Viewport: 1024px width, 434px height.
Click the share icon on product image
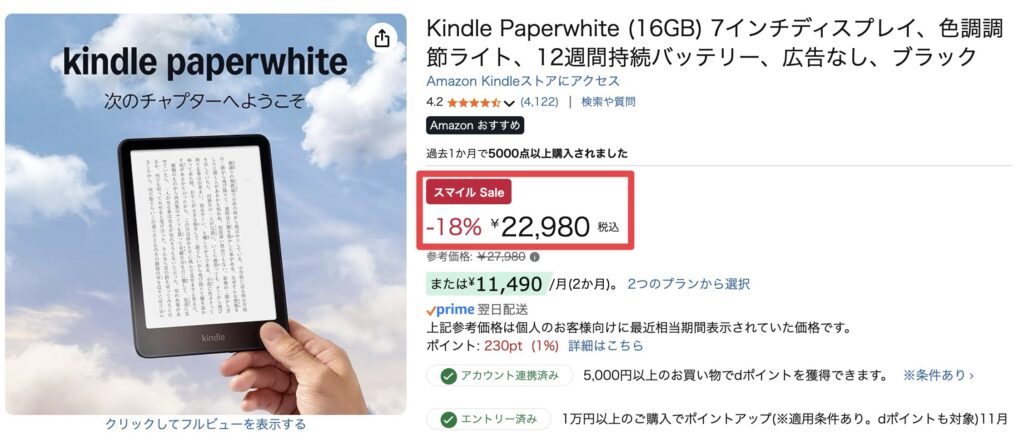pyautogui.click(x=381, y=39)
